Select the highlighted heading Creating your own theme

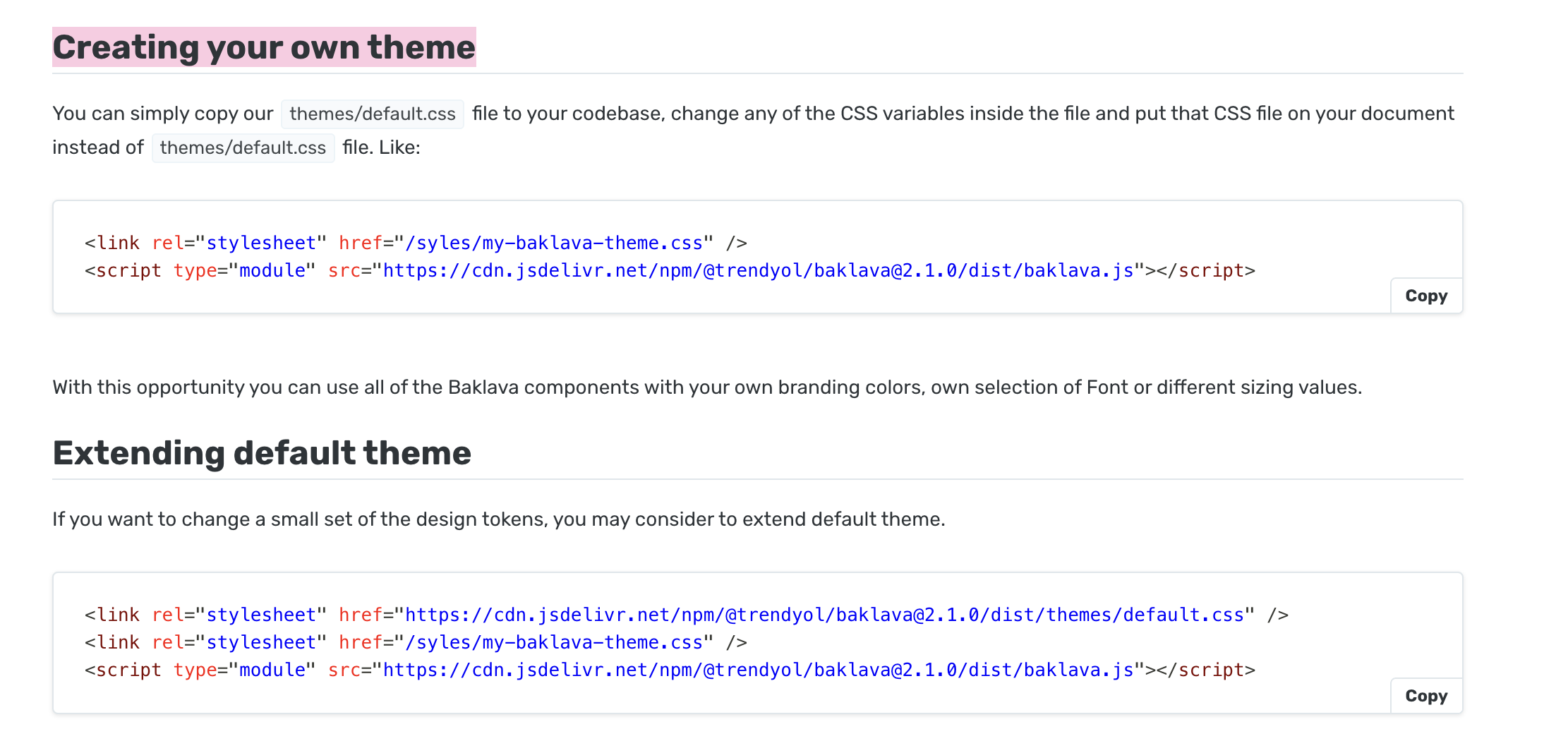[263, 47]
